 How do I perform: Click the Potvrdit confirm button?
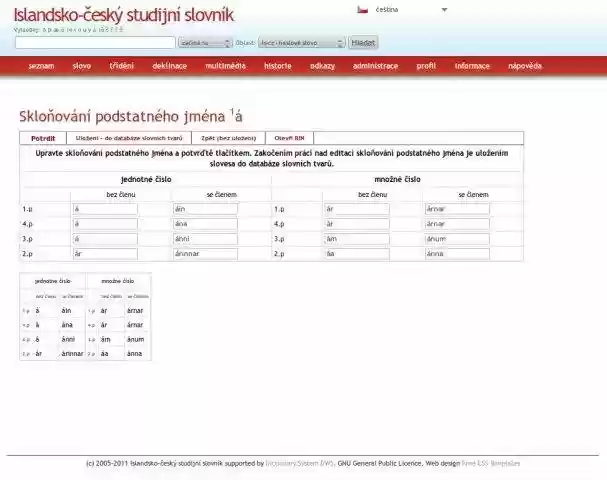point(43,138)
